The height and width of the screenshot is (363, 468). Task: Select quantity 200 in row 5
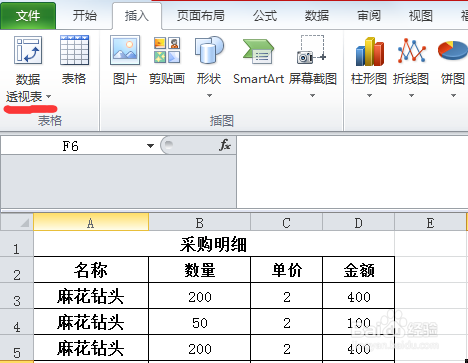(x=199, y=348)
